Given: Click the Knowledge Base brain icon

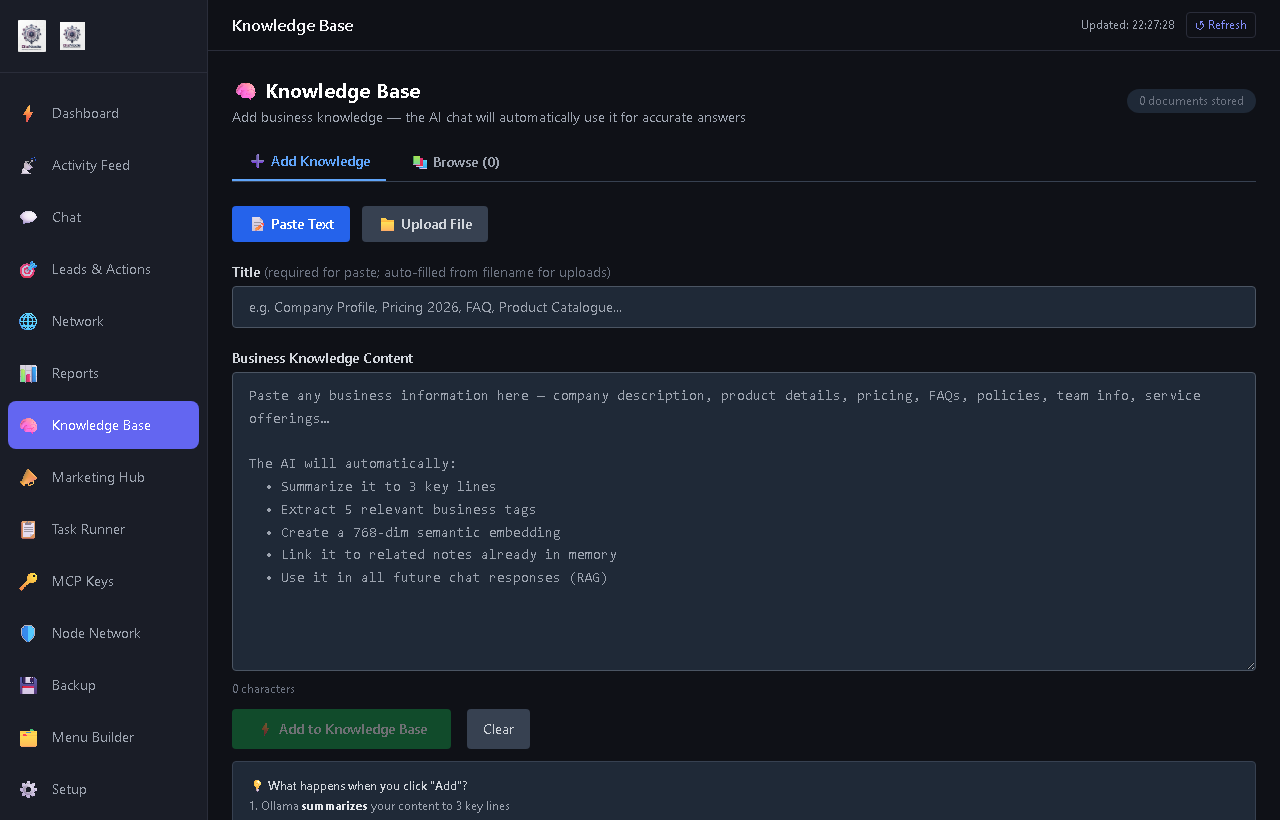Looking at the screenshot, I should [x=28, y=425].
